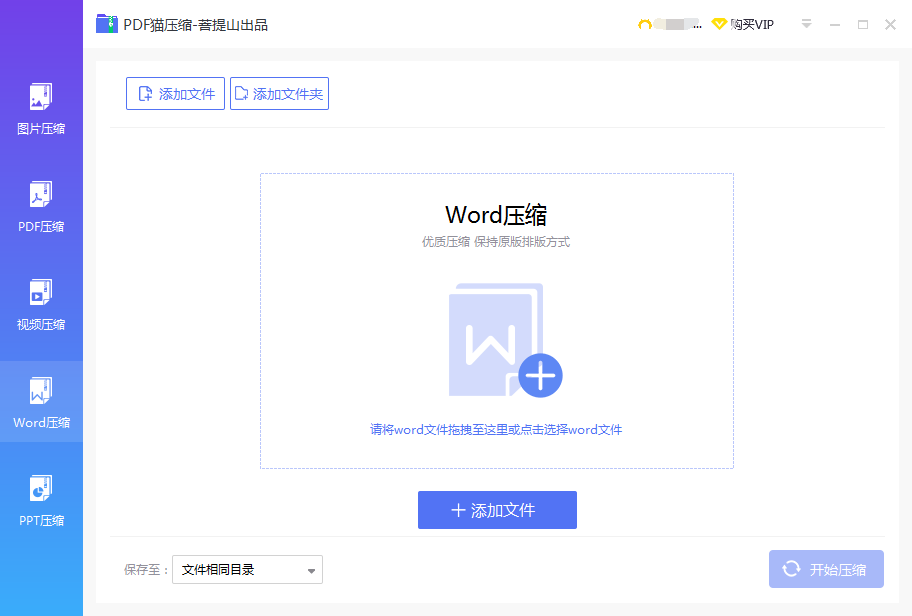Viewport: 912px width, 616px height.
Task: Click the Word压缩 heading in the drop area
Action: coord(496,215)
